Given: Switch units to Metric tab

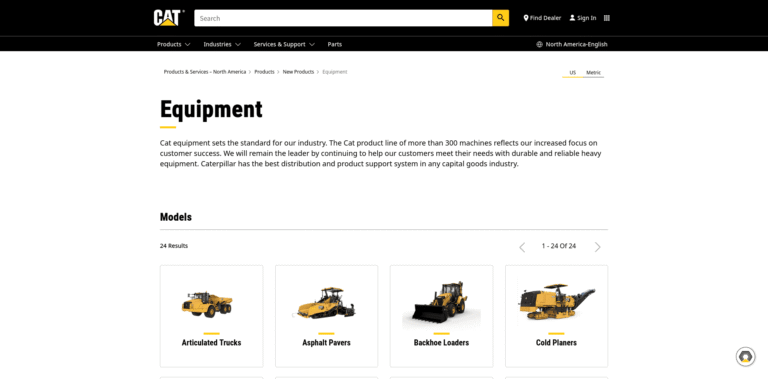Looking at the screenshot, I should point(593,72).
